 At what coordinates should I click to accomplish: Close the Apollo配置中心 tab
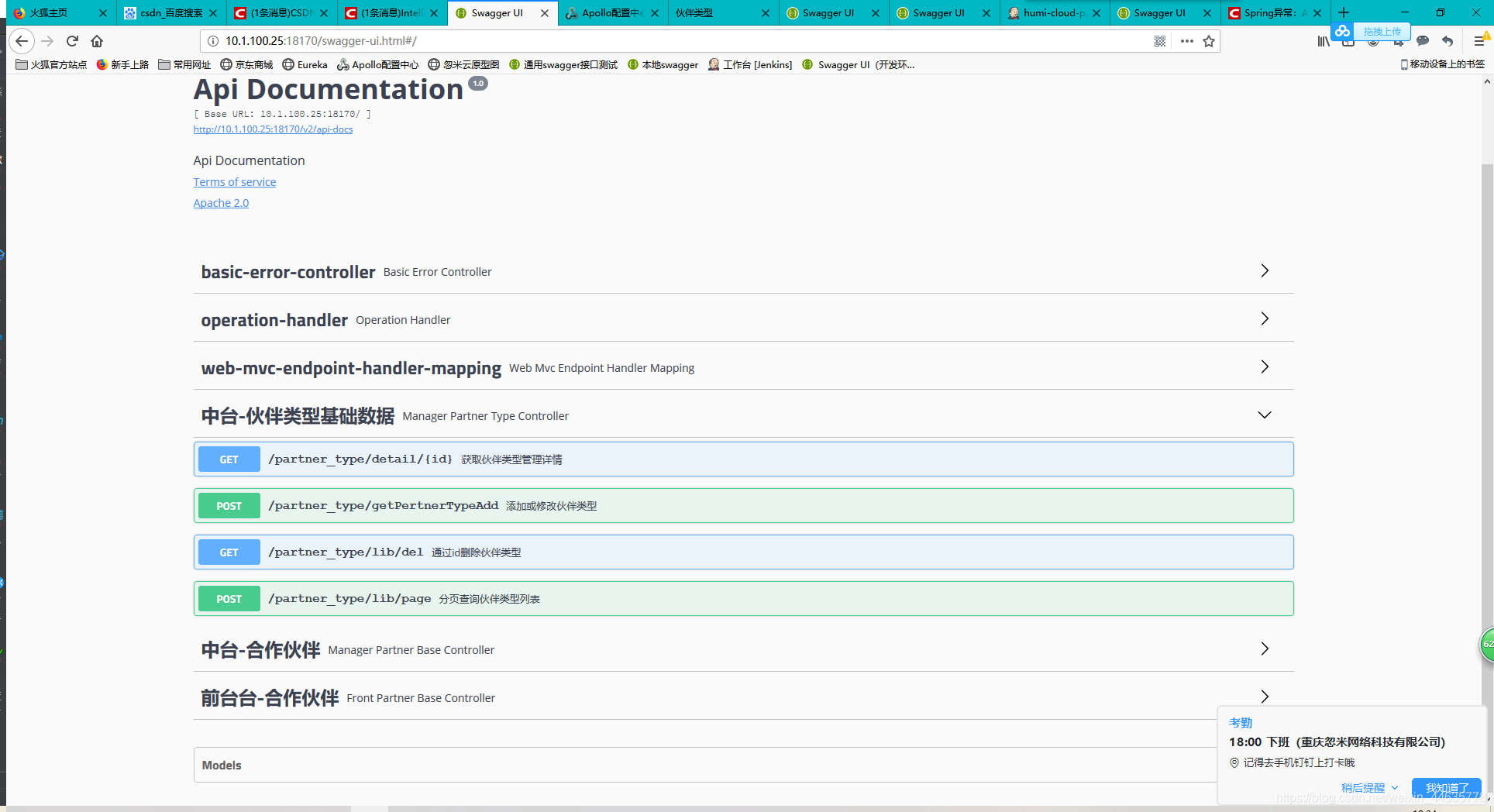pyautogui.click(x=655, y=13)
